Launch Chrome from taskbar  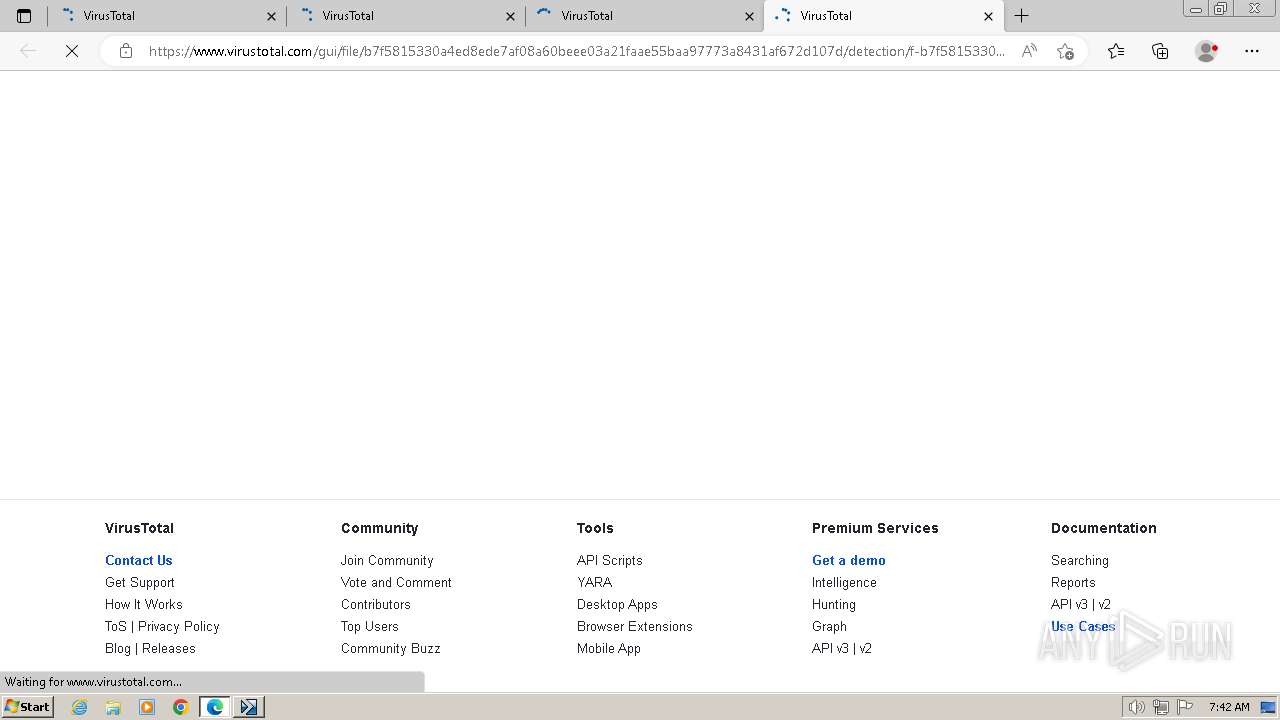coord(180,707)
